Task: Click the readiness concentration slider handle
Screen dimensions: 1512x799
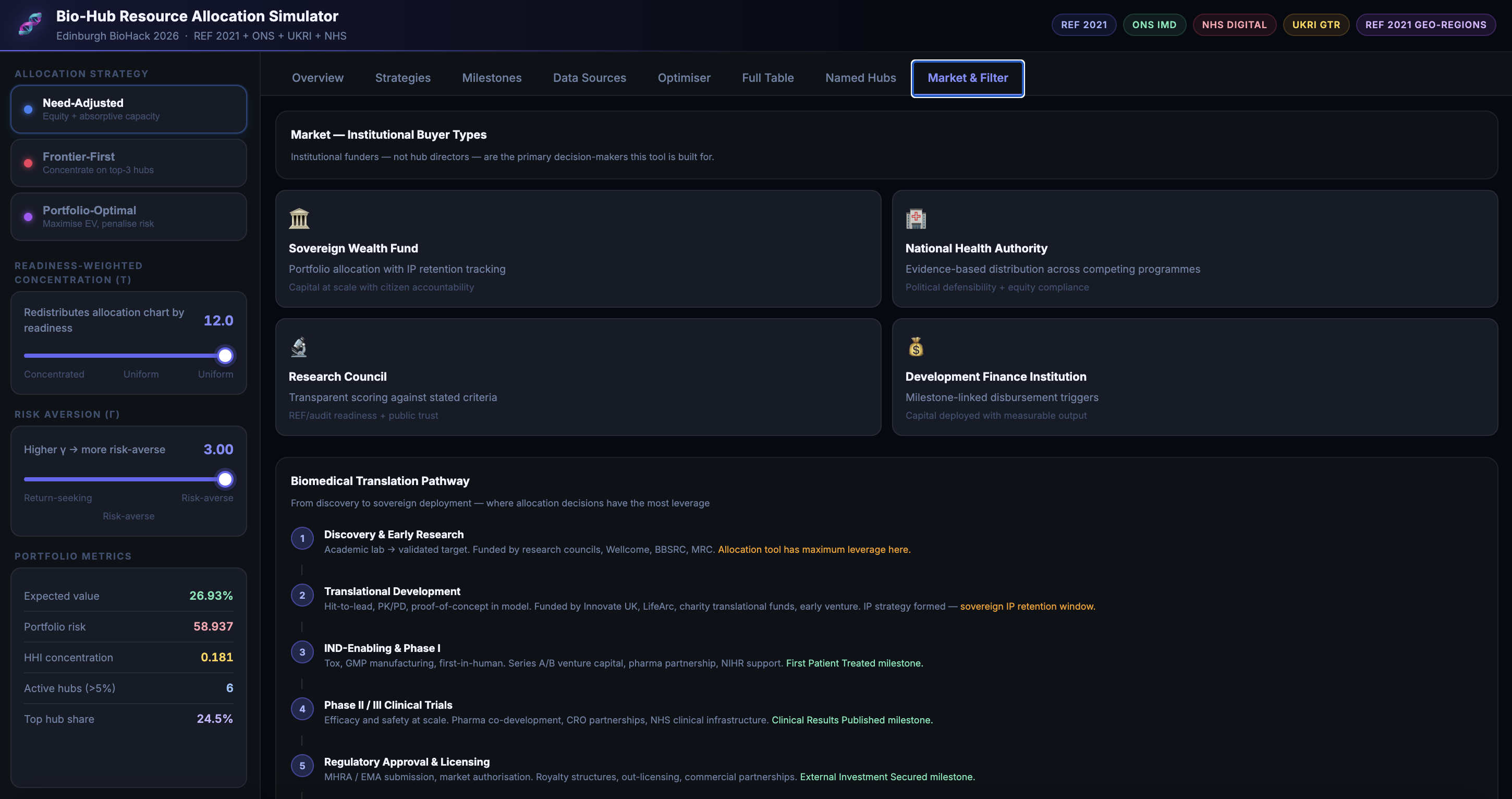Action: (x=225, y=356)
